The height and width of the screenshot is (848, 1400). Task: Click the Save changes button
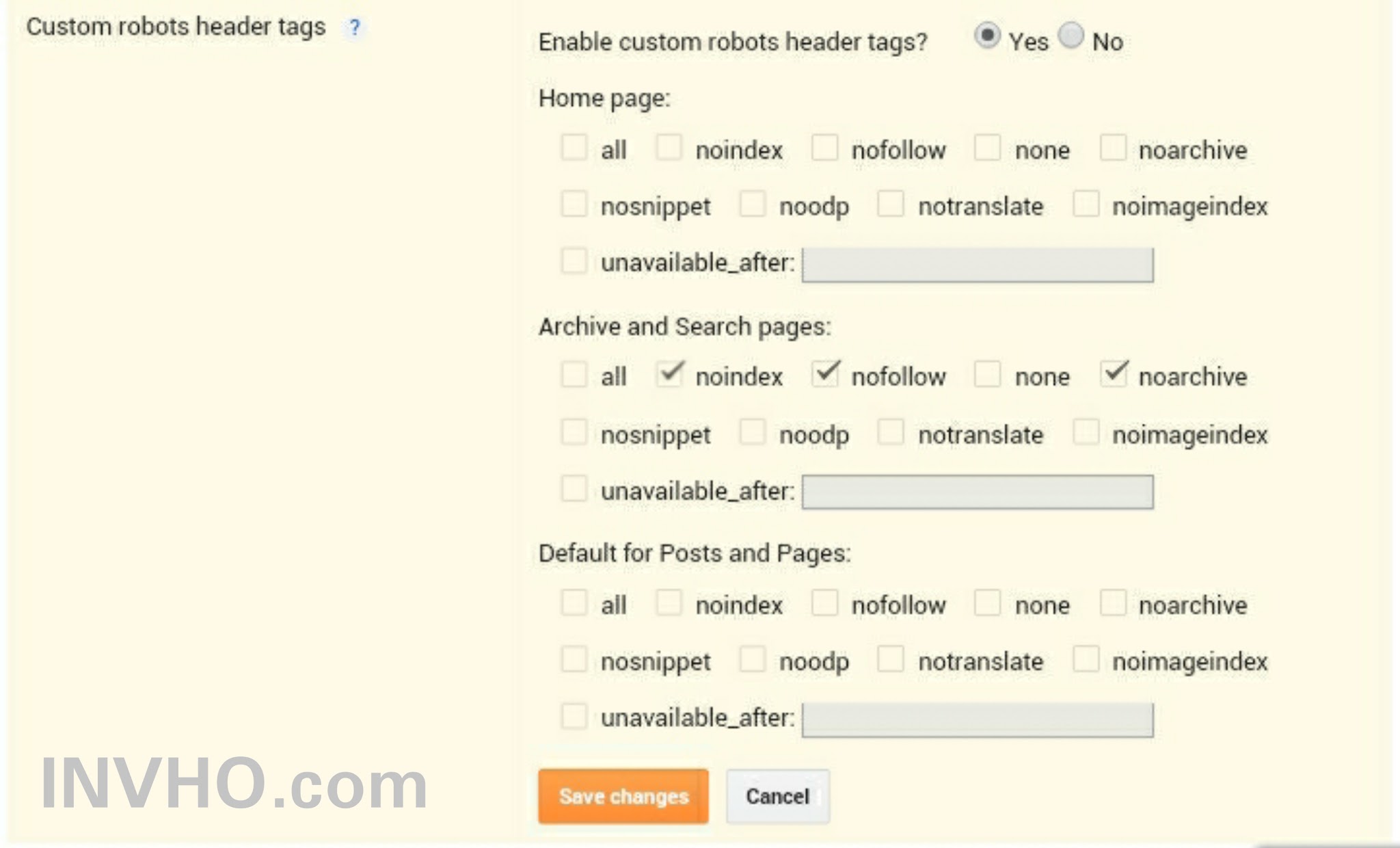click(623, 796)
